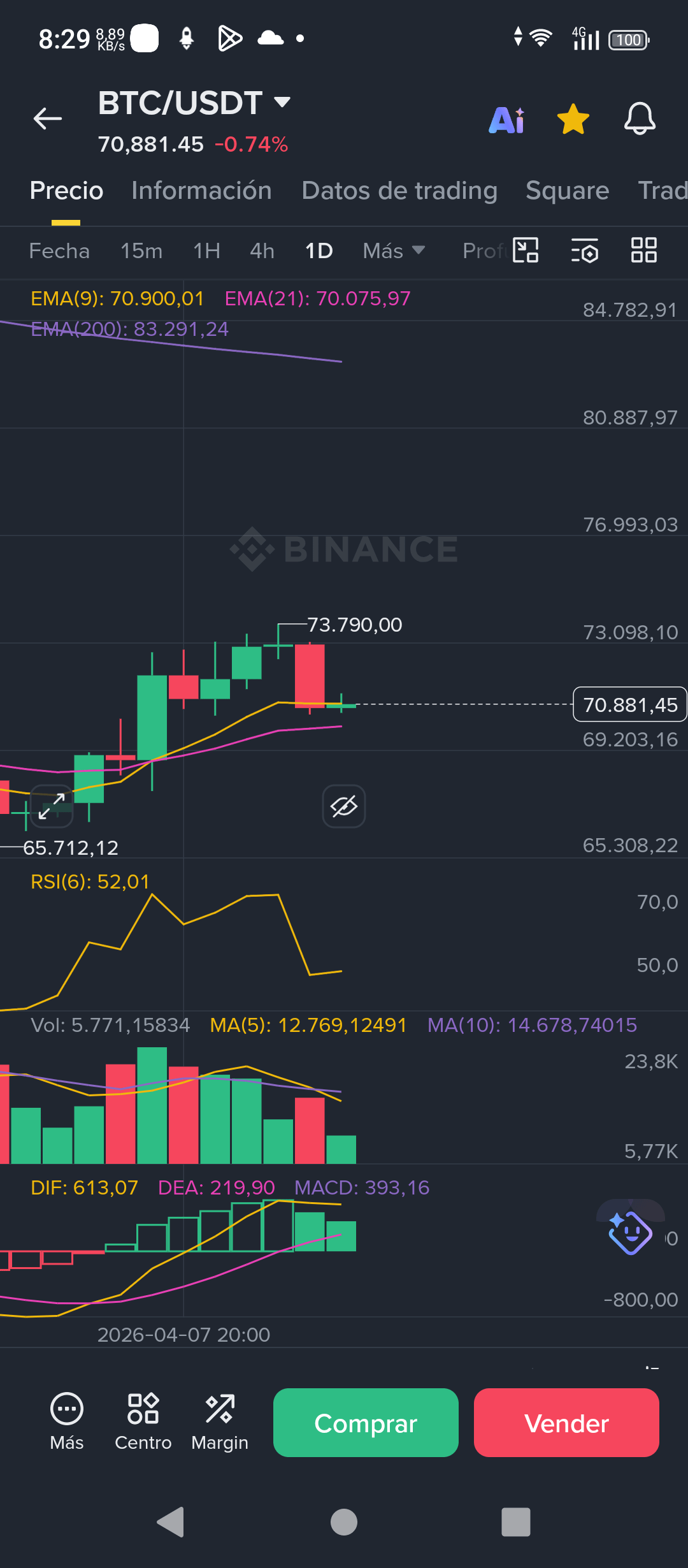Click the current price label 70.881,45
The image size is (688, 1568).
630,704
